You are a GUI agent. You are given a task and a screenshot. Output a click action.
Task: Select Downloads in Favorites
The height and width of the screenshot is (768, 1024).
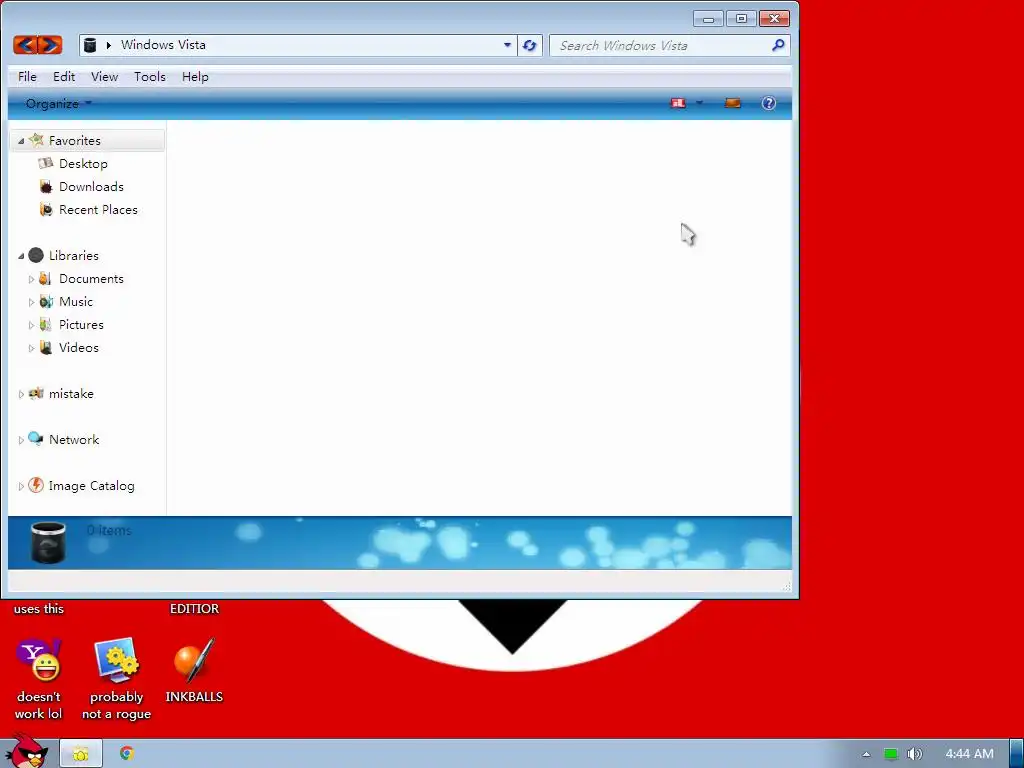(x=91, y=187)
